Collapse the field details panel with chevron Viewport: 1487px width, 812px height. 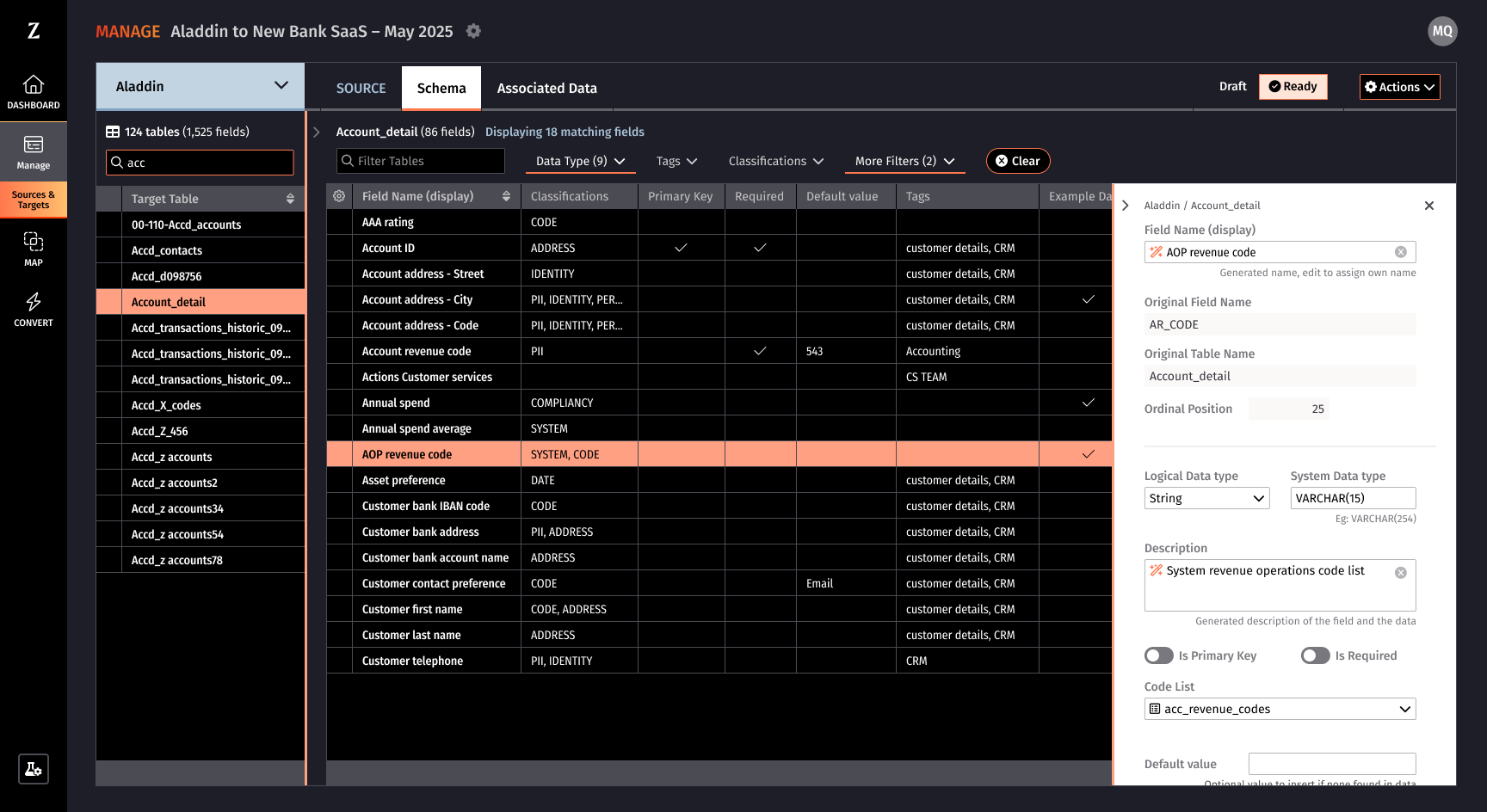tap(1126, 206)
